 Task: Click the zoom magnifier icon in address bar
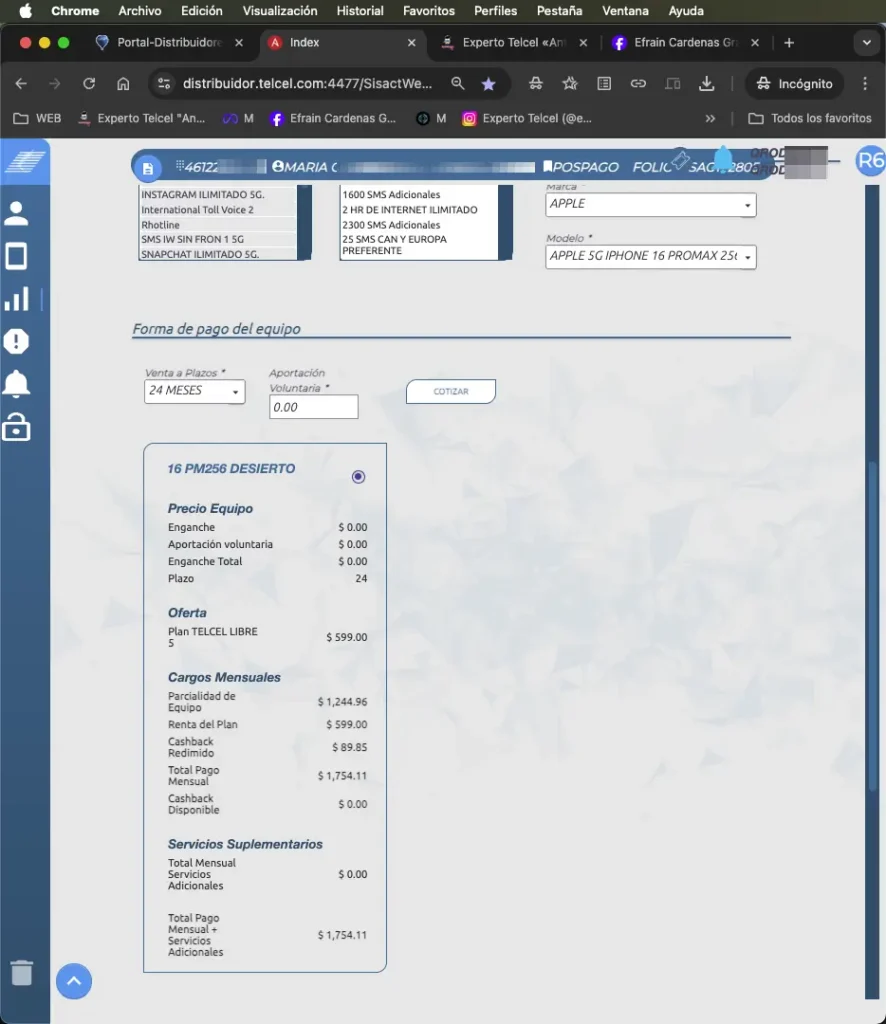(458, 84)
